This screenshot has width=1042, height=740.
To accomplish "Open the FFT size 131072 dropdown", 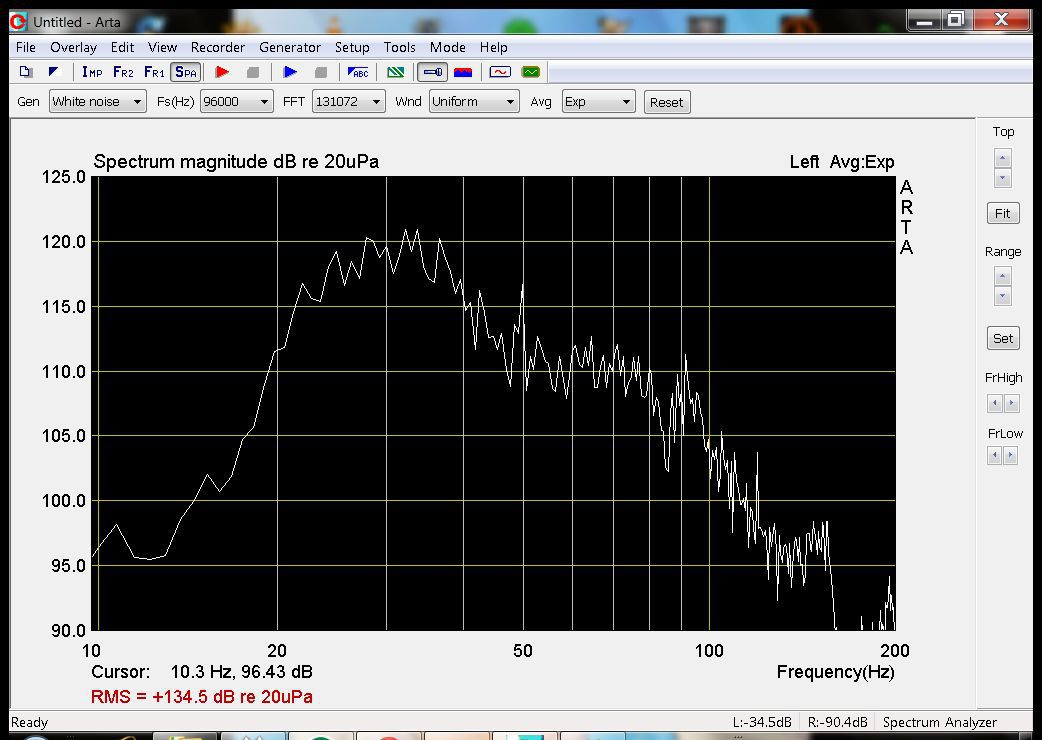I will (x=349, y=102).
